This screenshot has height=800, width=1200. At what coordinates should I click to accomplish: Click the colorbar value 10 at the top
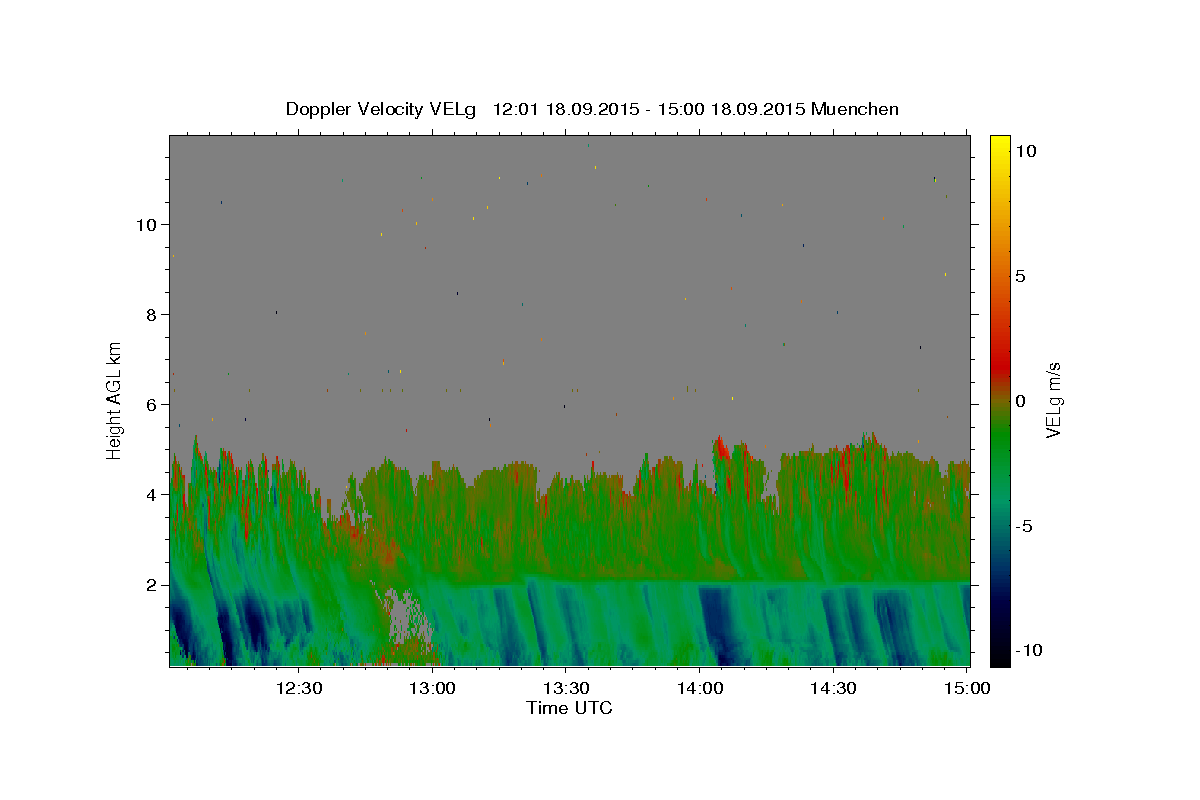(x=1025, y=151)
